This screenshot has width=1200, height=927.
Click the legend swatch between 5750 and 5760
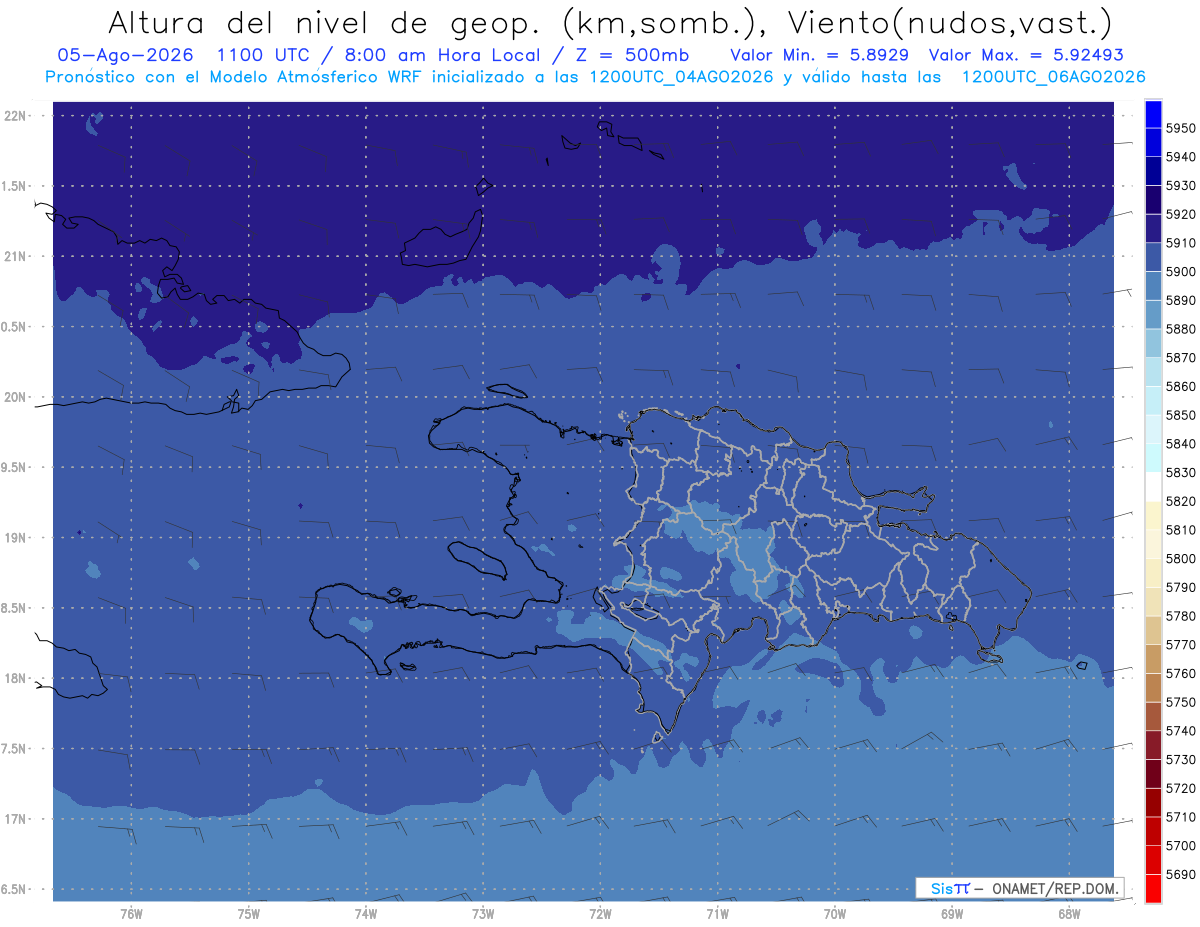point(1153,688)
